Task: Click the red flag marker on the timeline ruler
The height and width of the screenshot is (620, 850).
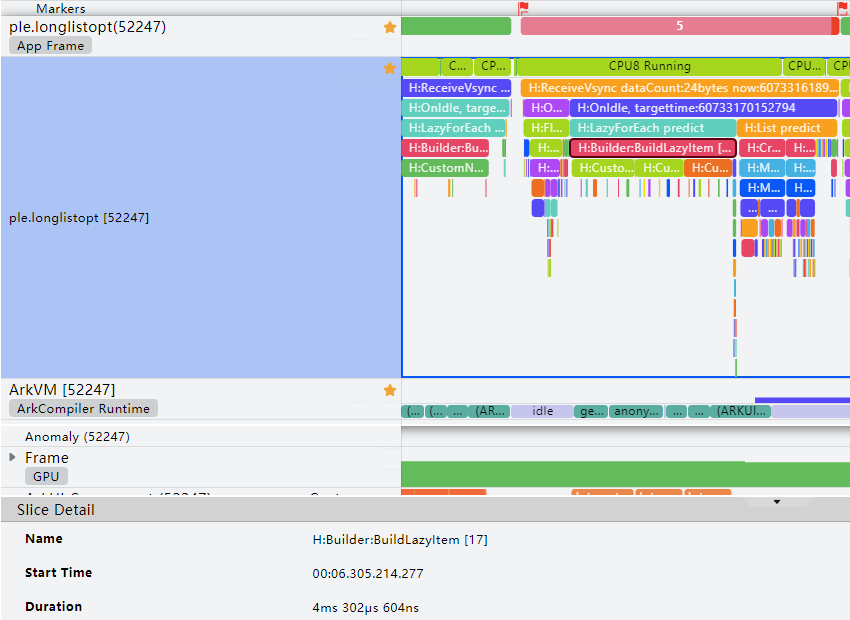Action: [524, 7]
